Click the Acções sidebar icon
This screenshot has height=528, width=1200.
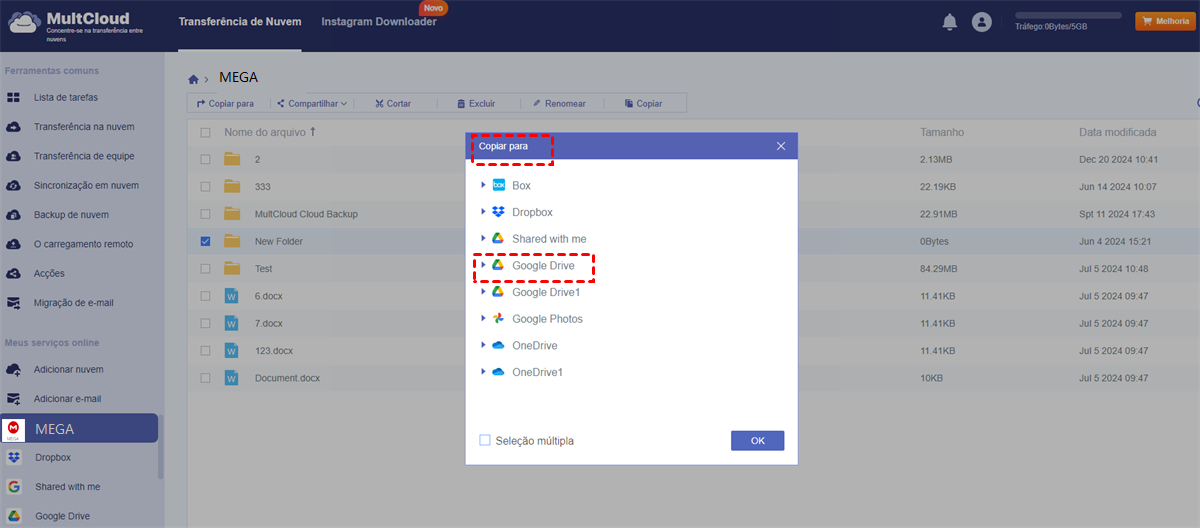tap(14, 273)
